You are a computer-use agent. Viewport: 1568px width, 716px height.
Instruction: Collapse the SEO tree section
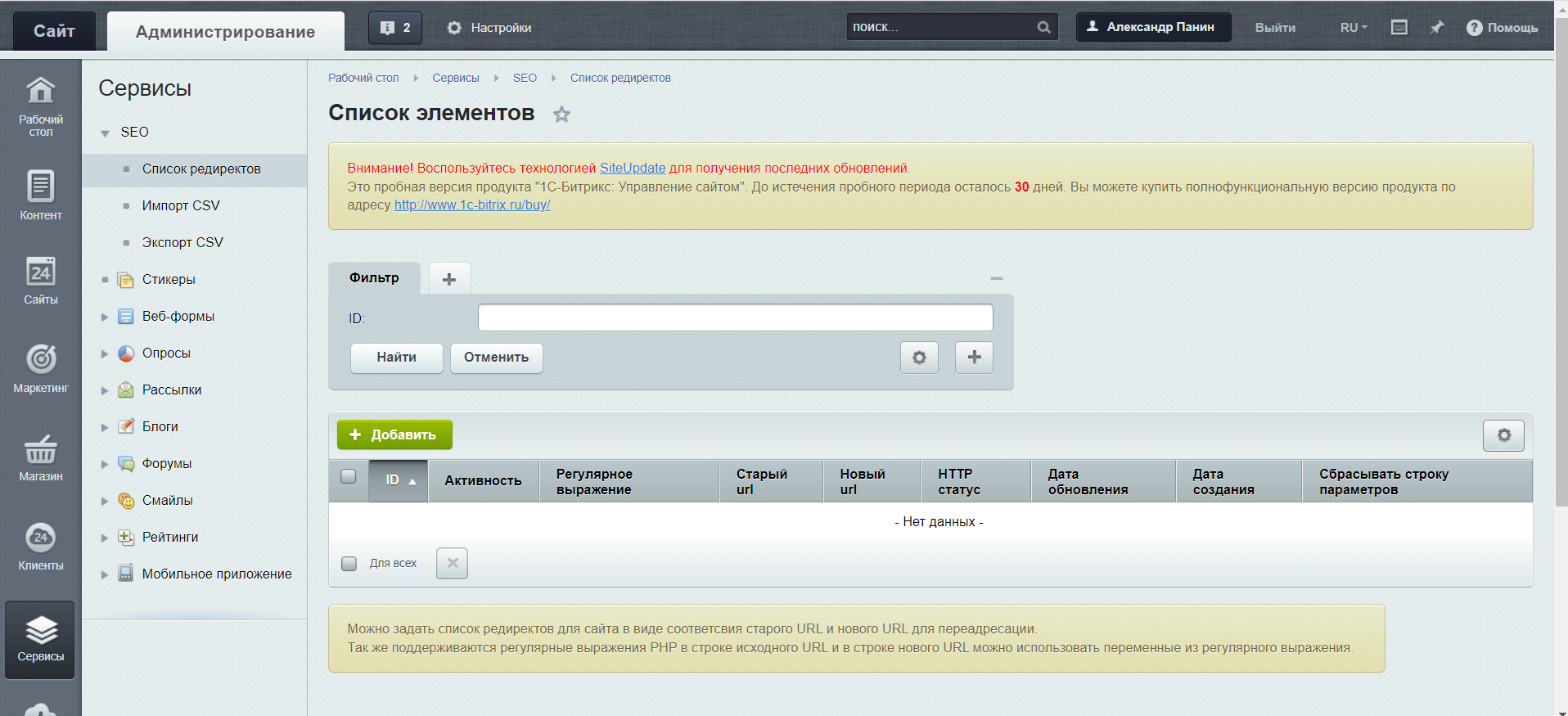pos(105,133)
